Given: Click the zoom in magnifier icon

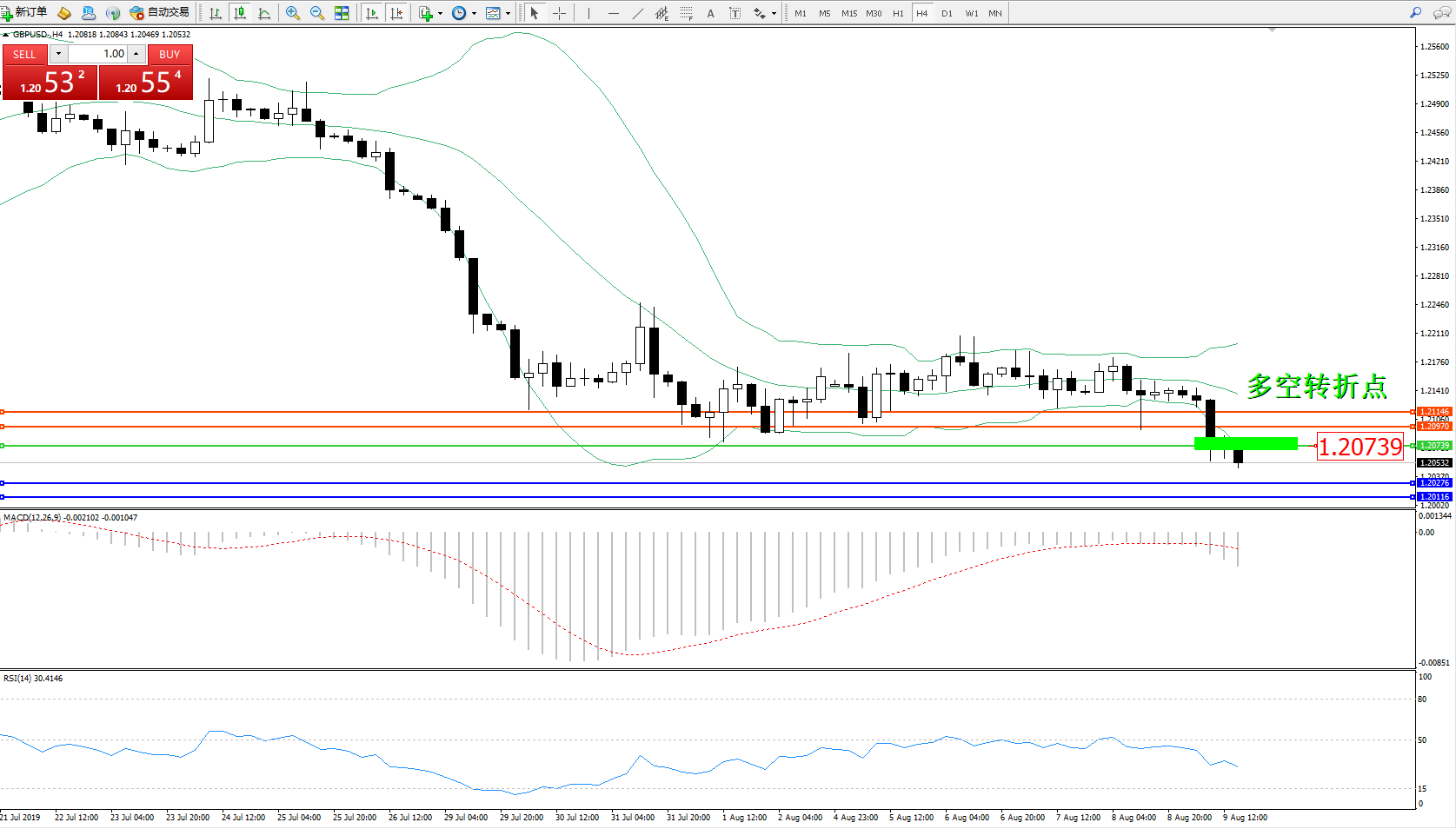Looking at the screenshot, I should tap(293, 13).
